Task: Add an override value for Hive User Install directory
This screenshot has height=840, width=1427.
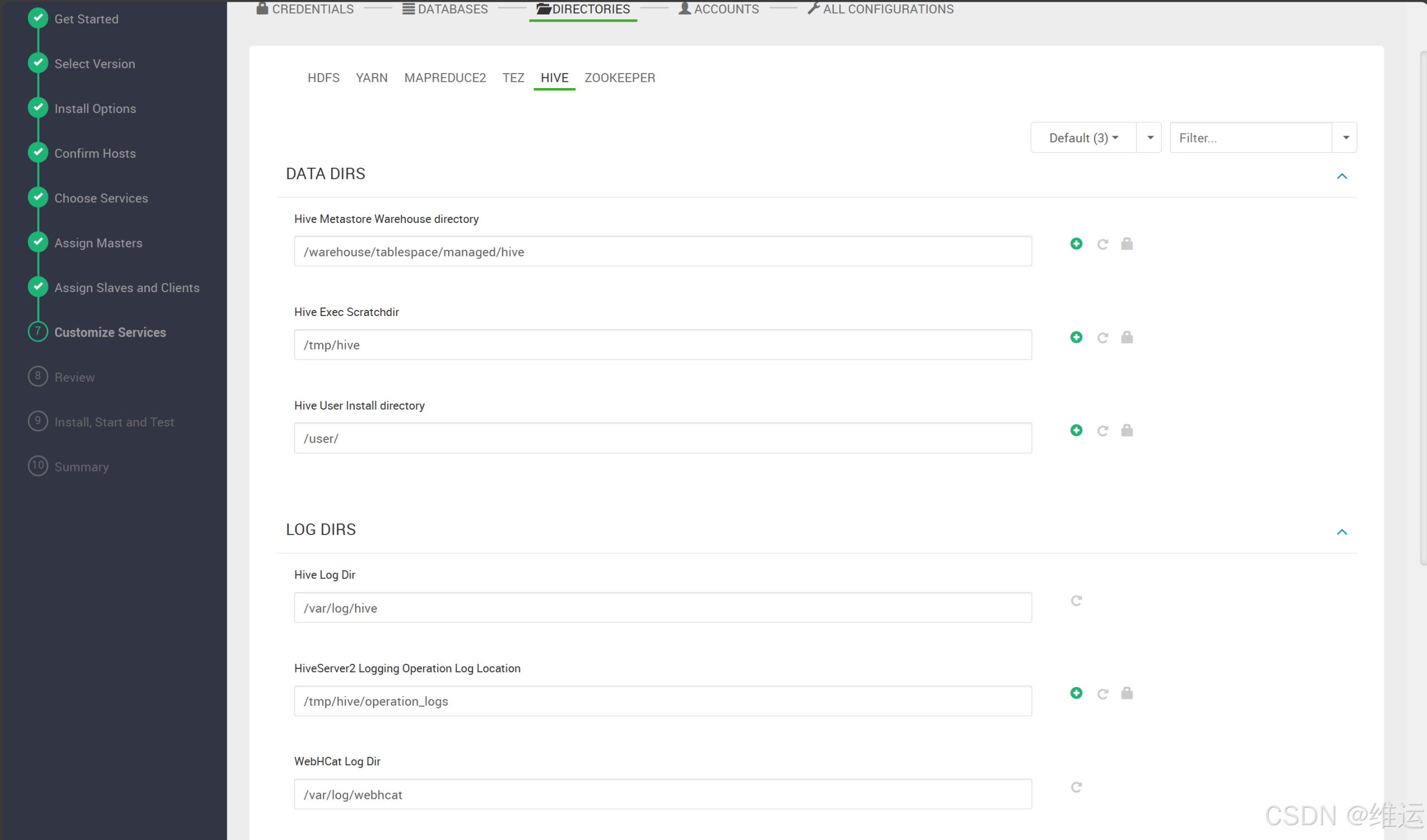Action: pyautogui.click(x=1076, y=430)
